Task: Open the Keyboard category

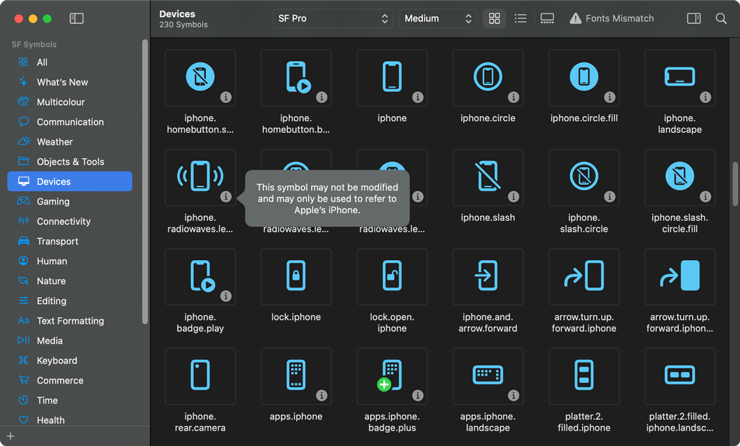Action: click(x=70, y=360)
